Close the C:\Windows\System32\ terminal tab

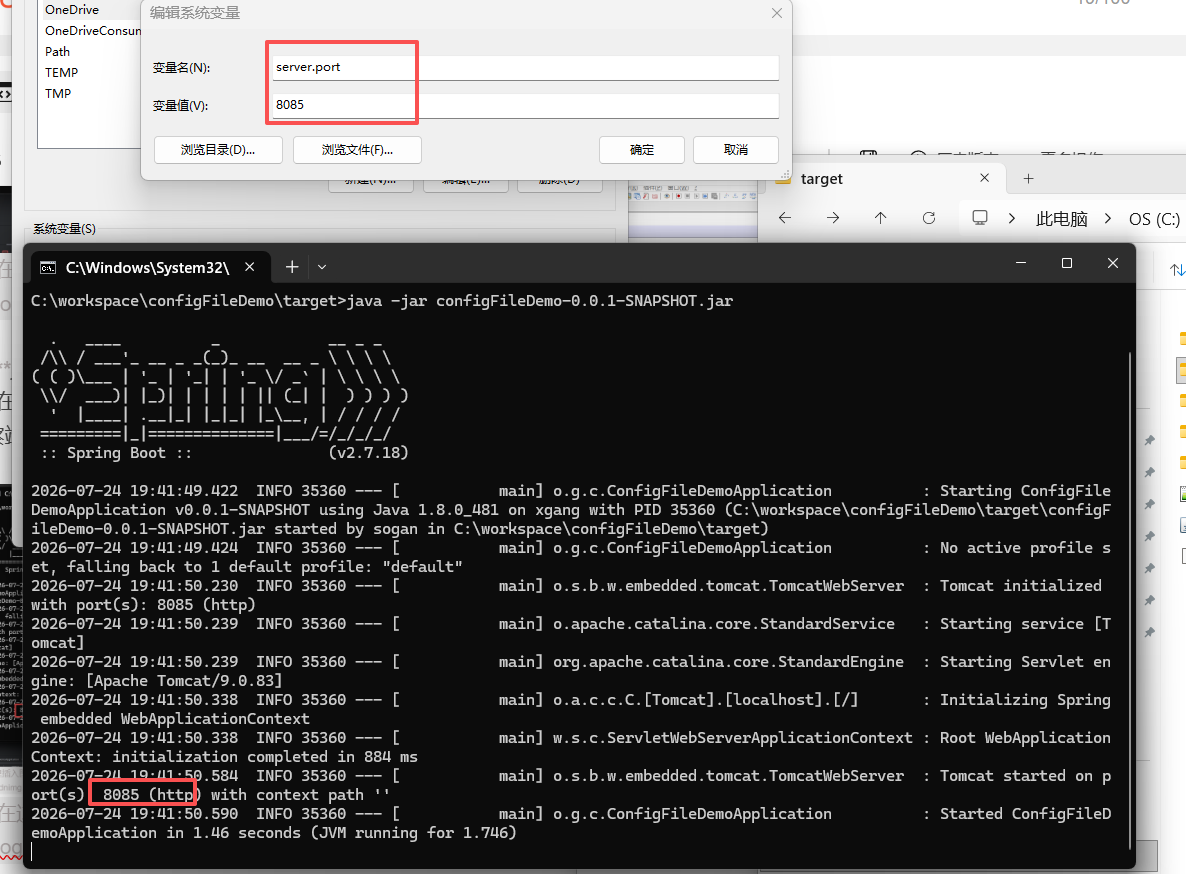coord(250,267)
